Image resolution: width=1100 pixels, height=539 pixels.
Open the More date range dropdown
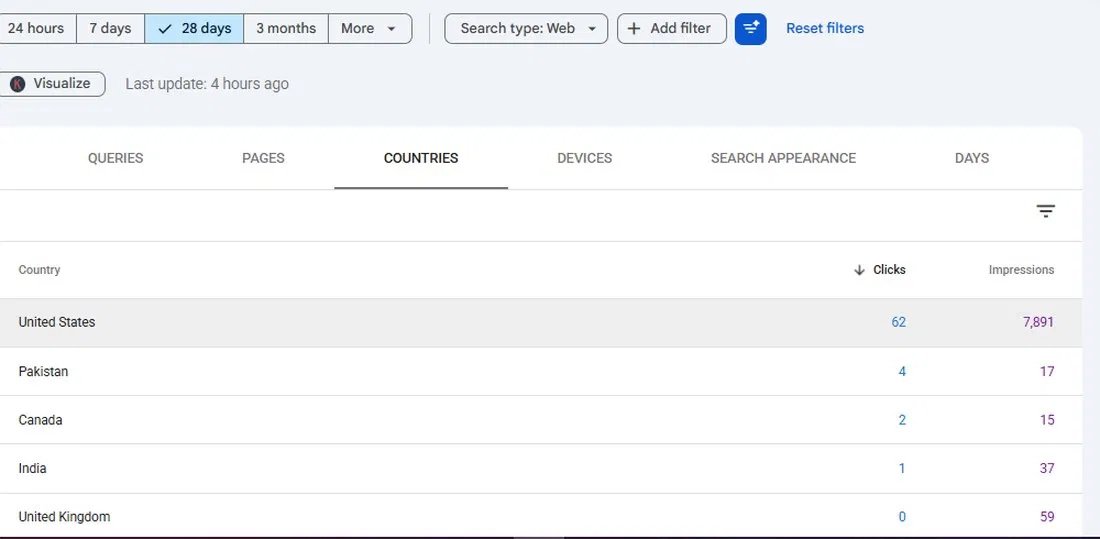tap(370, 28)
